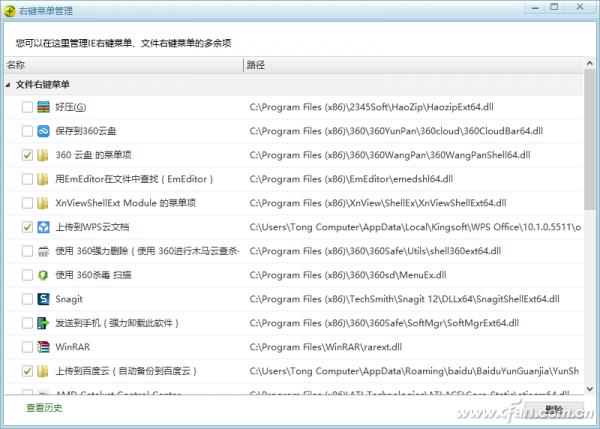Check the 发送到手机 checkbox
The height and width of the screenshot is (429, 600).
[x=27, y=323]
